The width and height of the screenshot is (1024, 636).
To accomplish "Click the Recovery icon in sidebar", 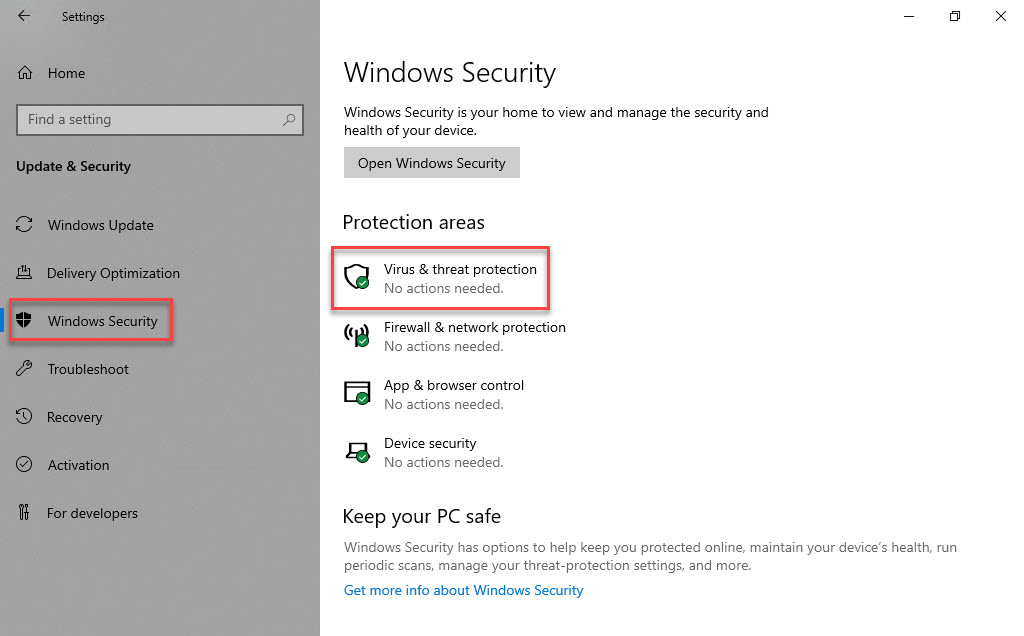I will [x=25, y=417].
